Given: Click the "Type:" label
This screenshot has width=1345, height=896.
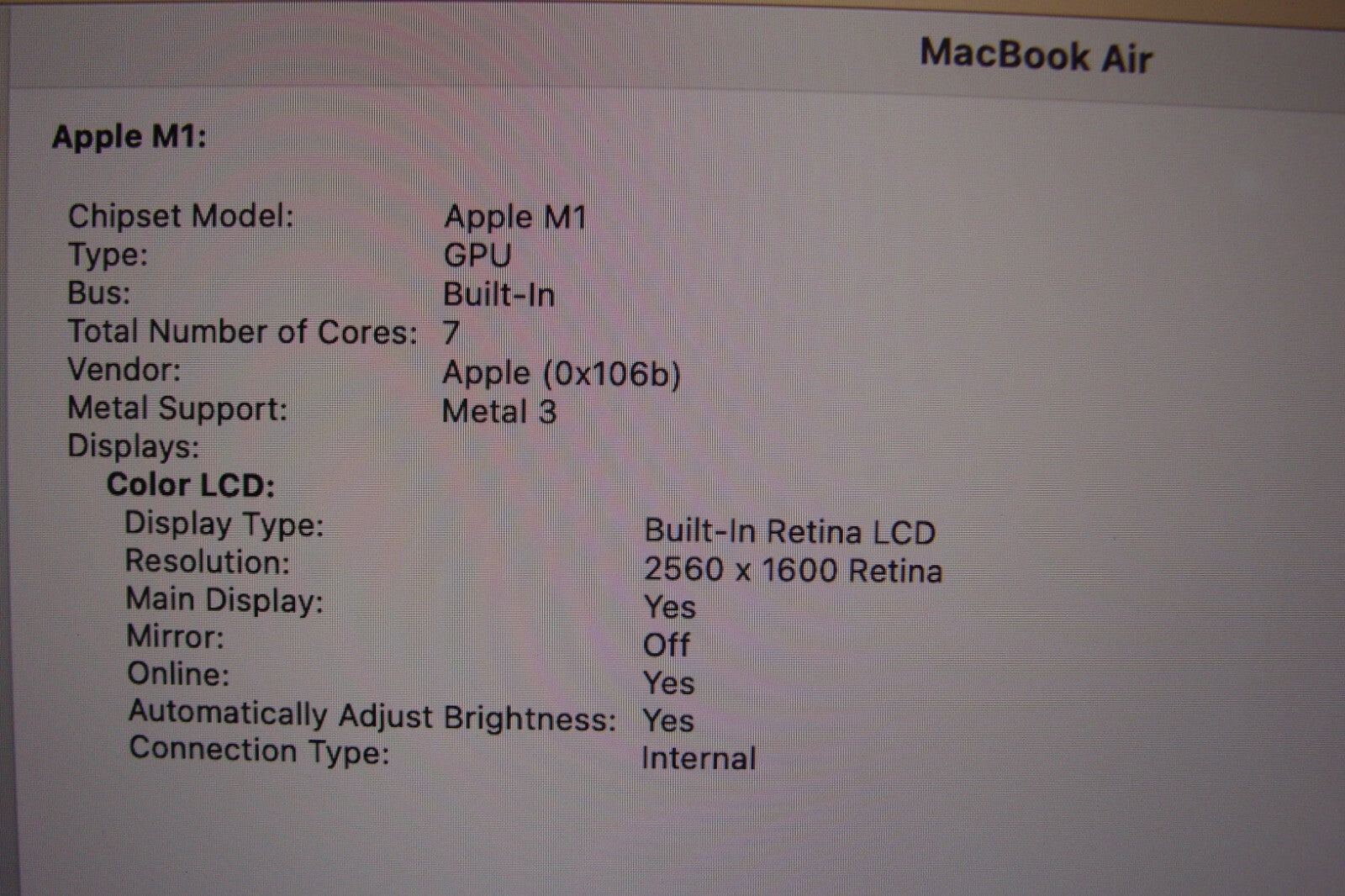Looking at the screenshot, I should point(108,254).
